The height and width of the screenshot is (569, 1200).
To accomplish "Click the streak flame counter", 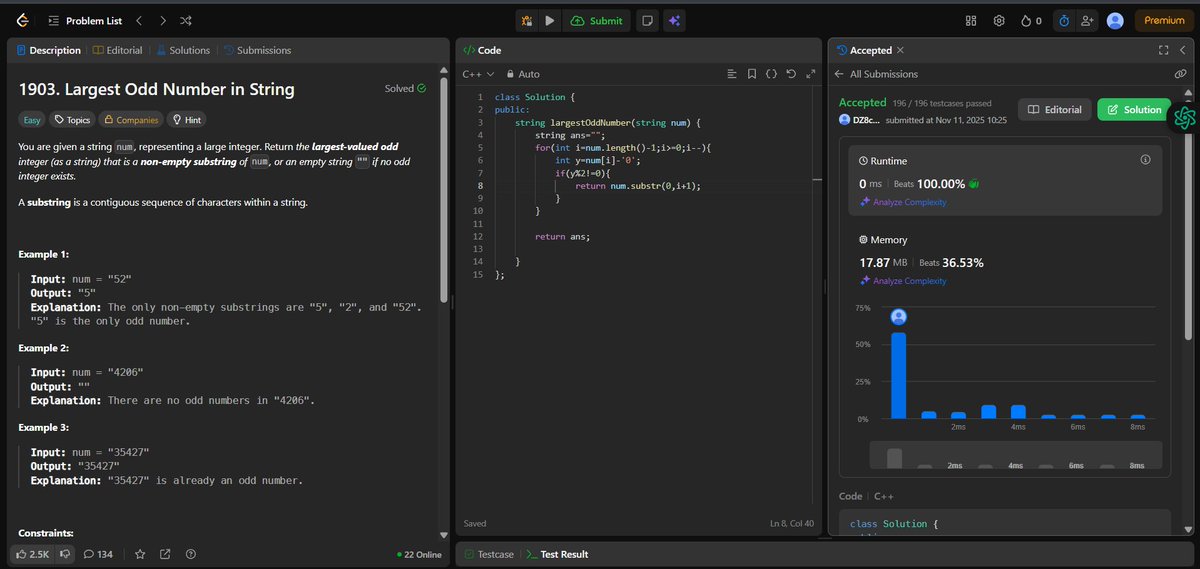I will click(1031, 20).
